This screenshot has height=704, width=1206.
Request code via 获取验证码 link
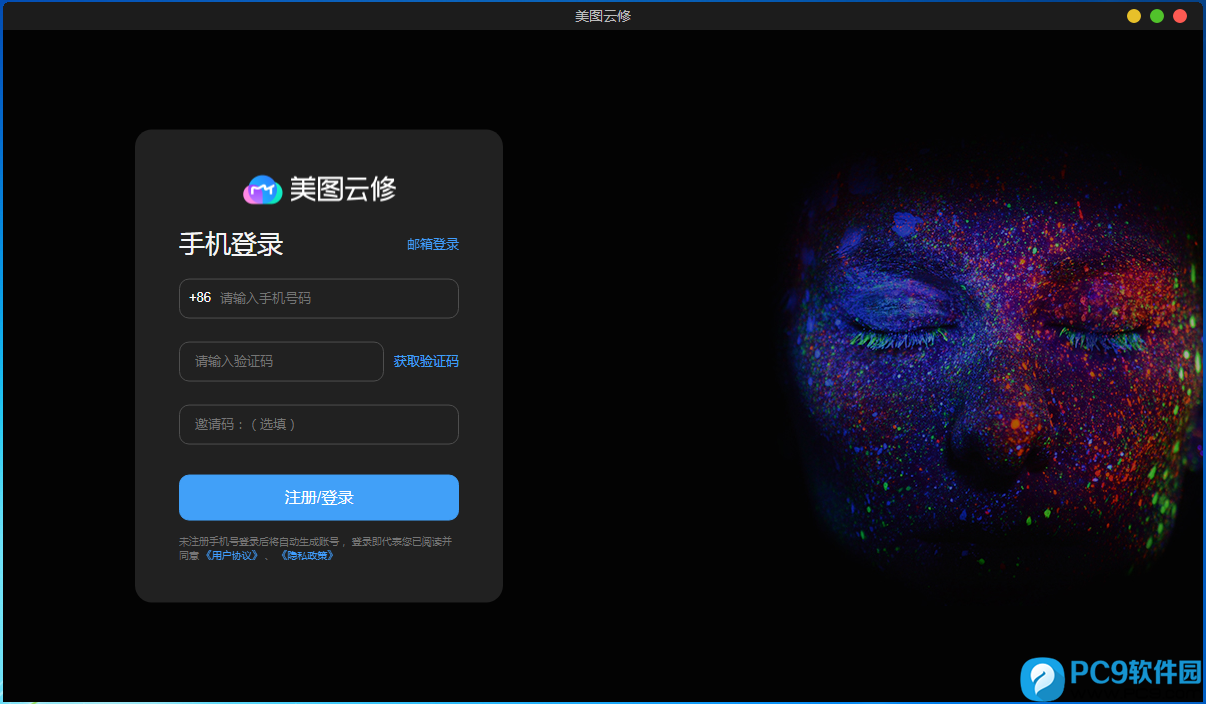[x=426, y=361]
